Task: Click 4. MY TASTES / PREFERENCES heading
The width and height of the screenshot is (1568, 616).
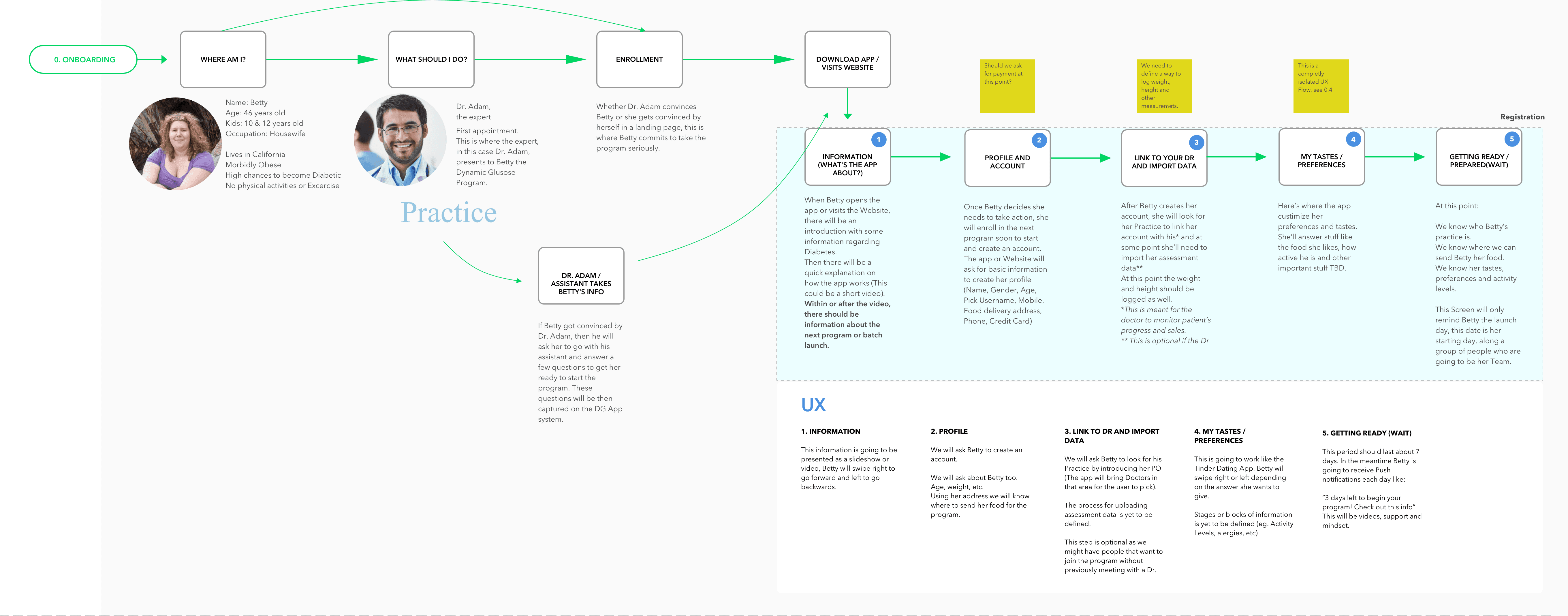Action: coord(1220,436)
